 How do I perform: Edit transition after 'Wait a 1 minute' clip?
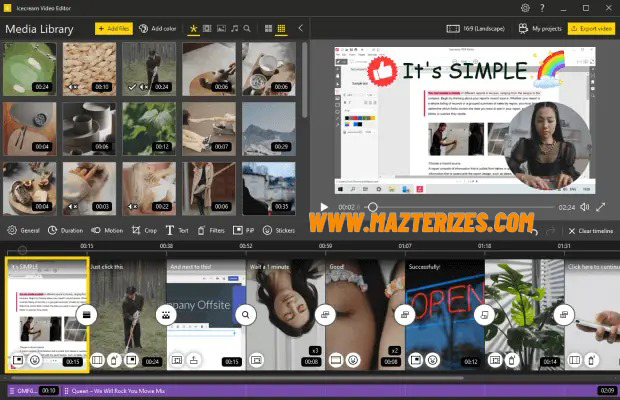tap(325, 315)
